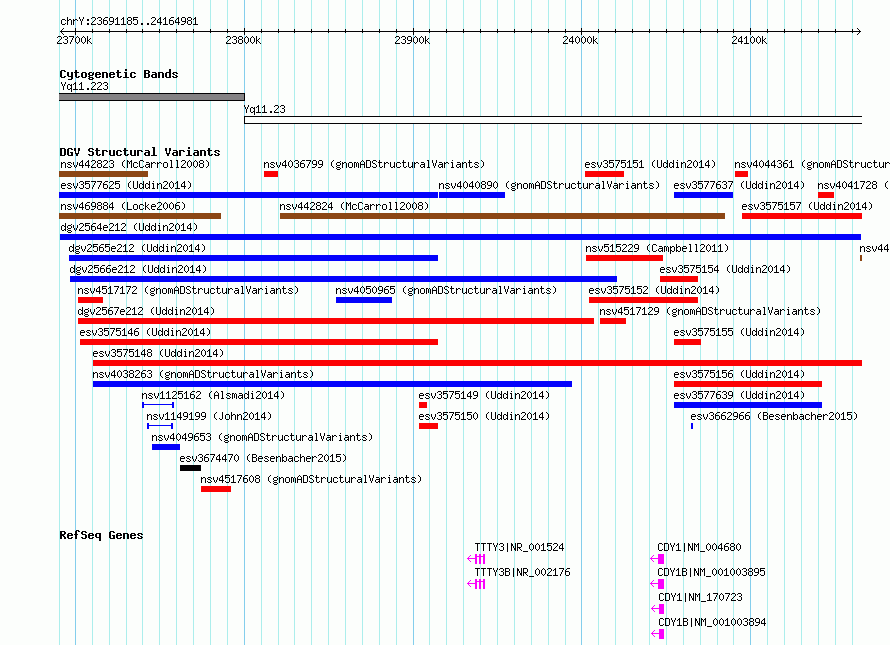The width and height of the screenshot is (890, 645).
Task: Click the esv3577639 (Uddin2014) label
Action: click(740, 395)
